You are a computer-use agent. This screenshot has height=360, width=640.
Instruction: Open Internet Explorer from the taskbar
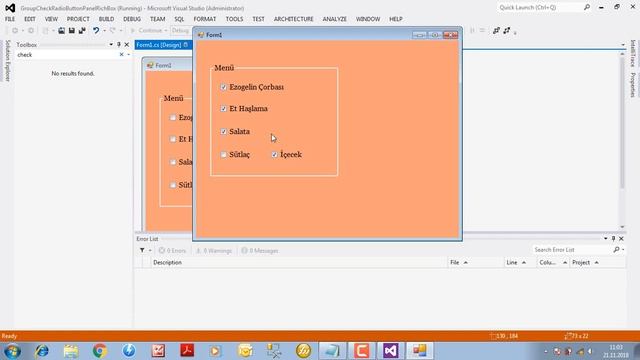pos(42,351)
